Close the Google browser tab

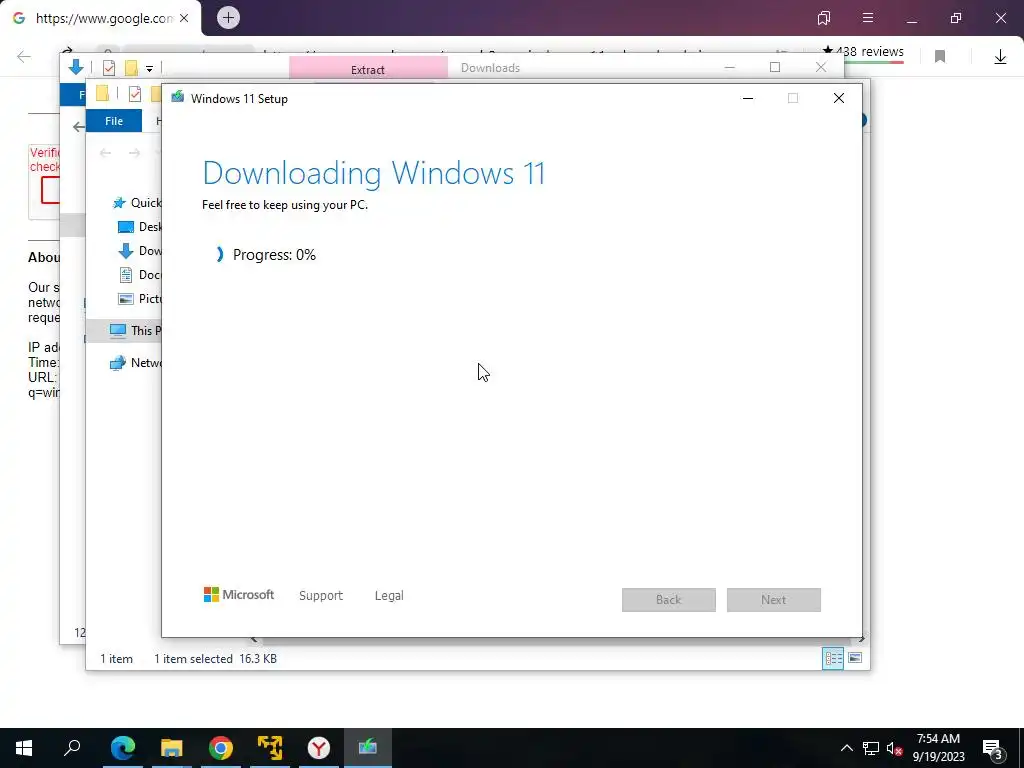[x=184, y=18]
